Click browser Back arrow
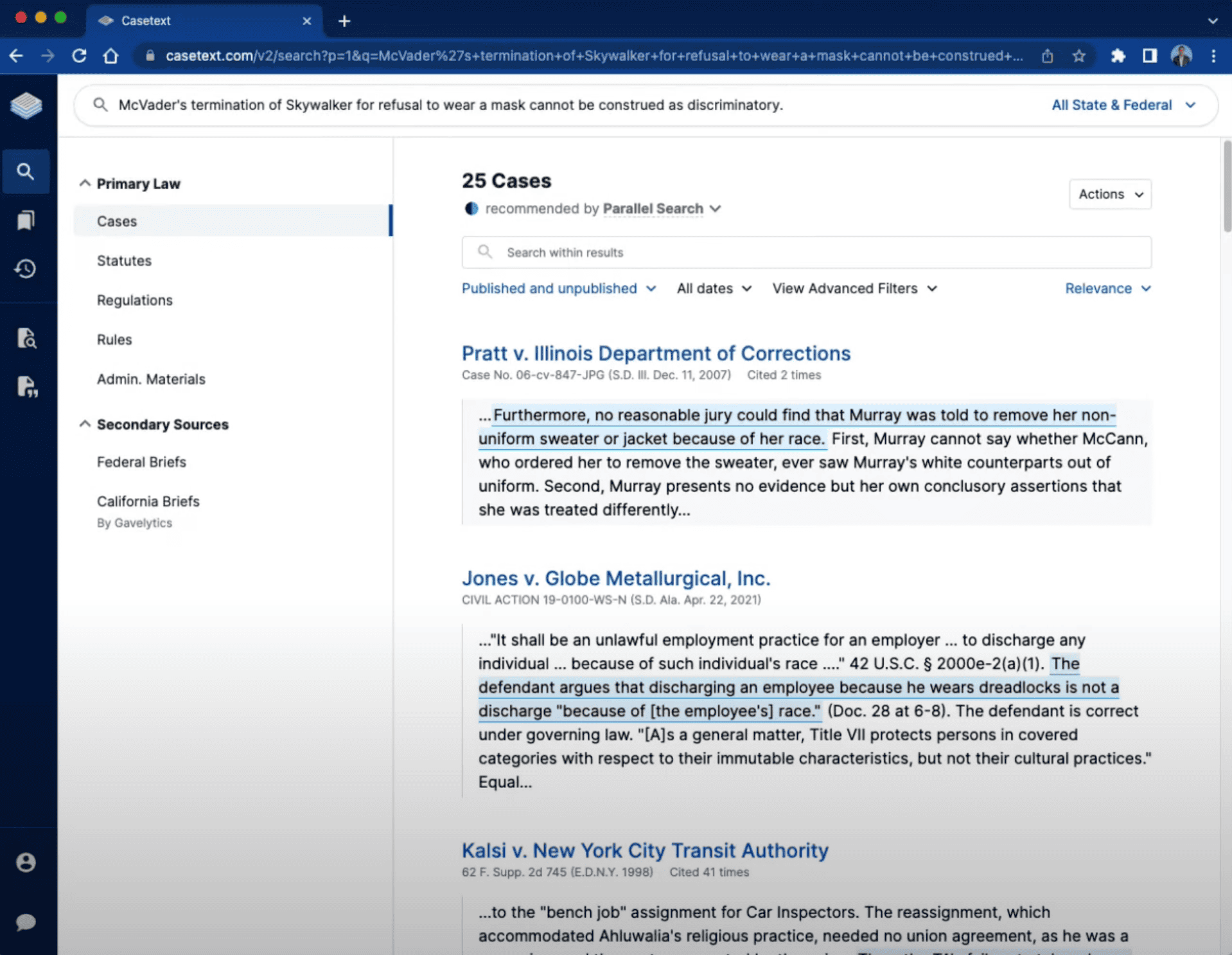Screen dimensions: 1232x955 [x=17, y=56]
